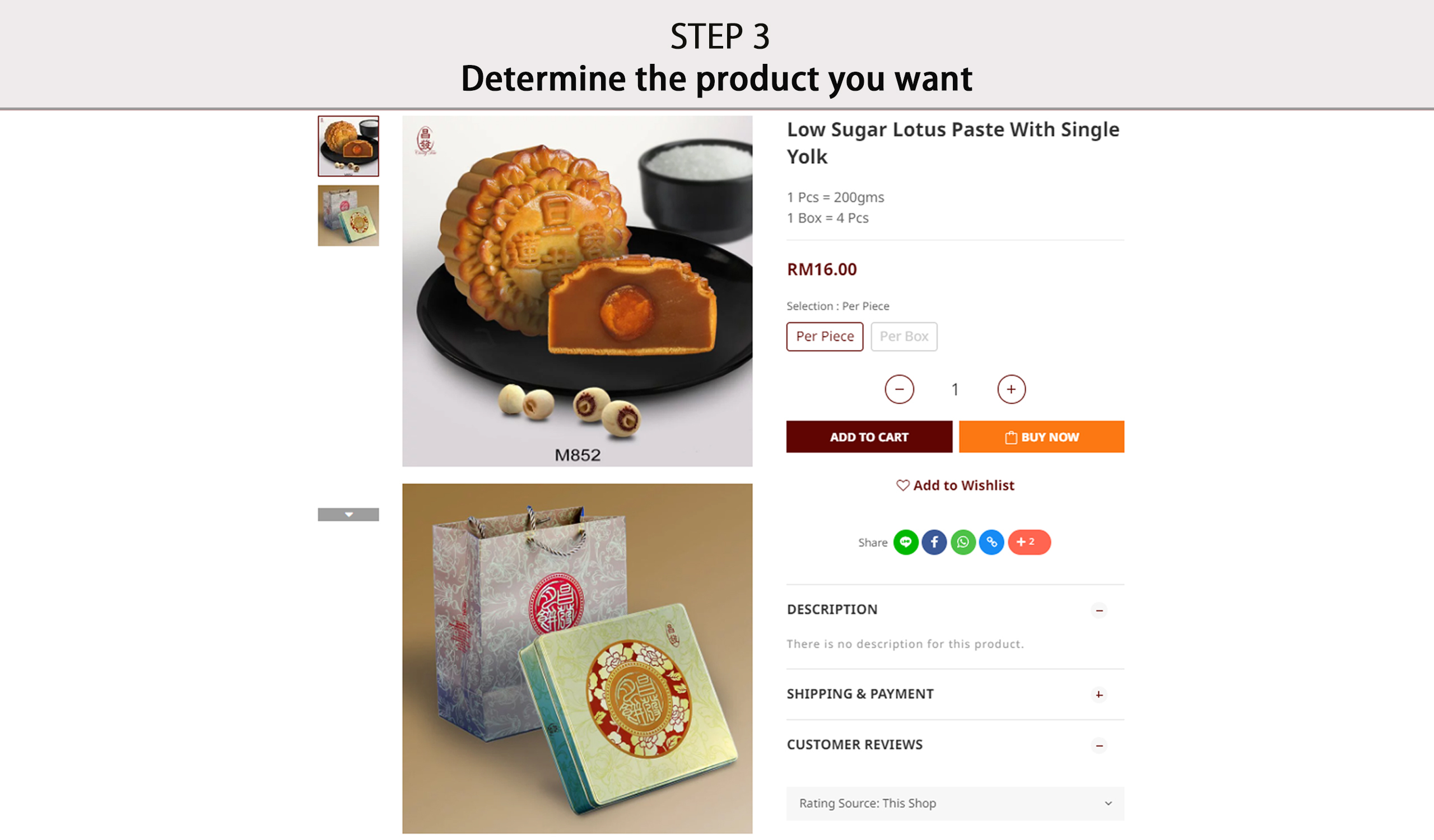Click the quantity number field
This screenshot has height=840, width=1434.
pos(955,389)
